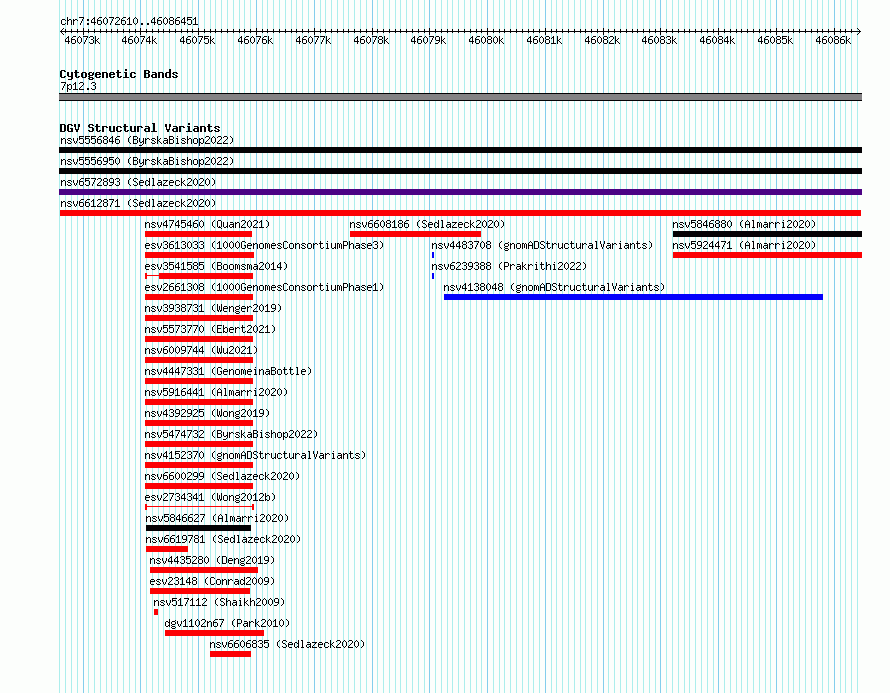Click the left arrow at ruler start
The image size is (890, 693).
click(x=62, y=31)
